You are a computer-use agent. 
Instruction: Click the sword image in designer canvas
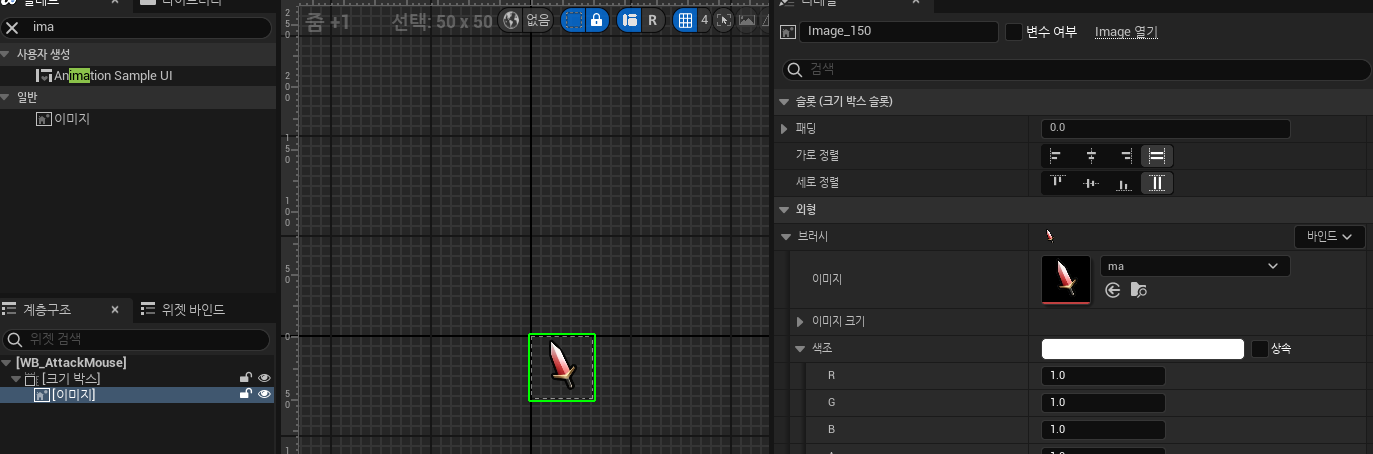click(x=562, y=366)
